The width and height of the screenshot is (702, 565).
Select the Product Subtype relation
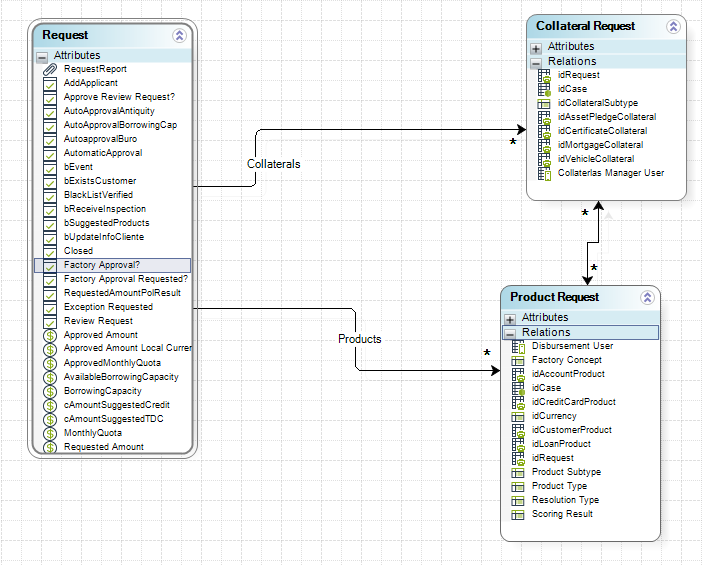click(x=566, y=472)
